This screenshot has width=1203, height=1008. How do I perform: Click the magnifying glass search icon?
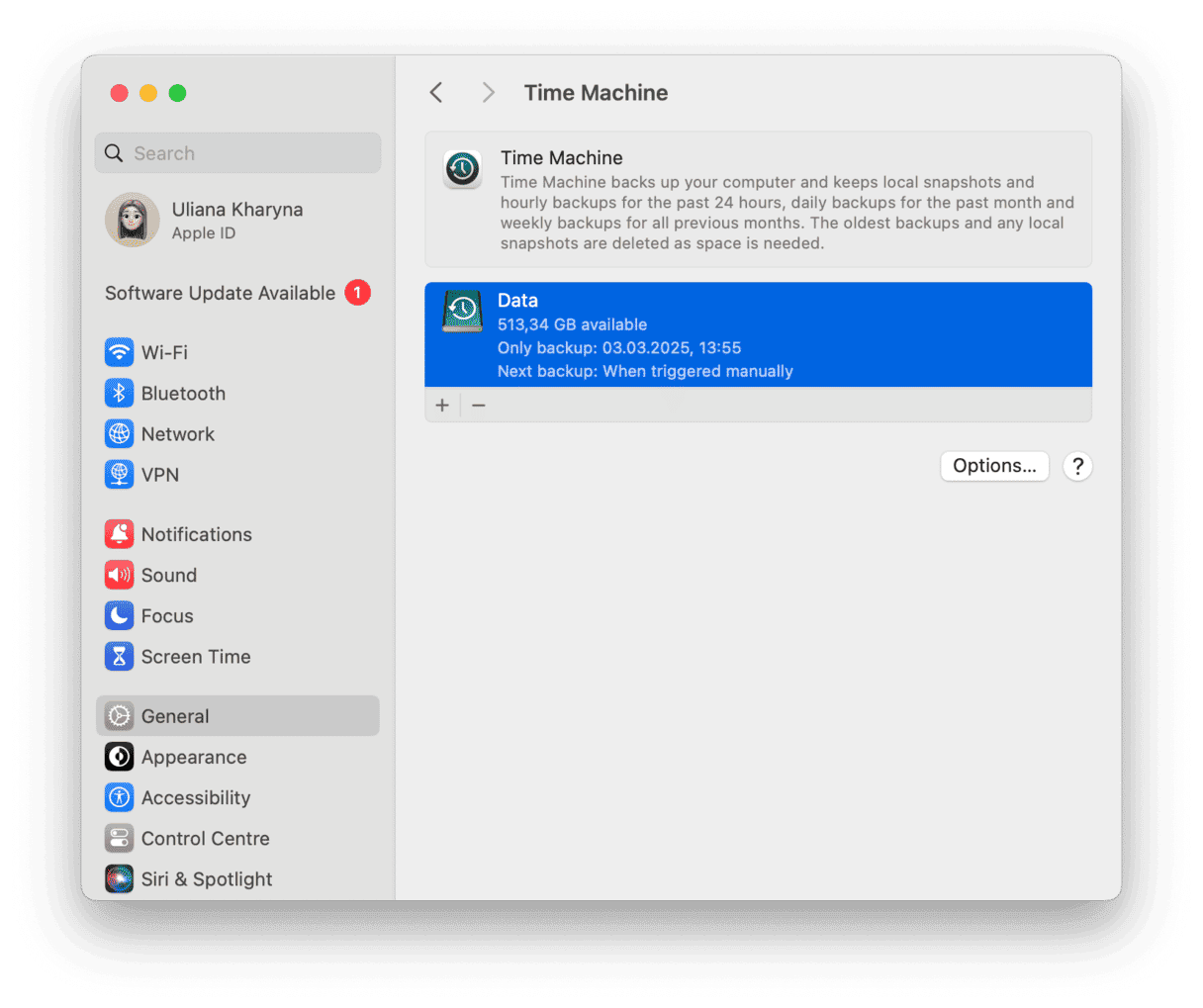[114, 153]
